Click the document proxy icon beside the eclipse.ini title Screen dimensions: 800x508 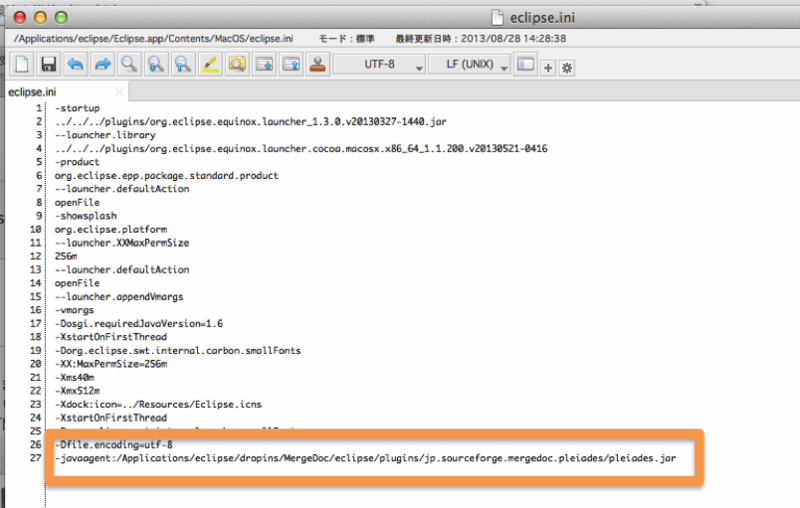click(x=497, y=17)
